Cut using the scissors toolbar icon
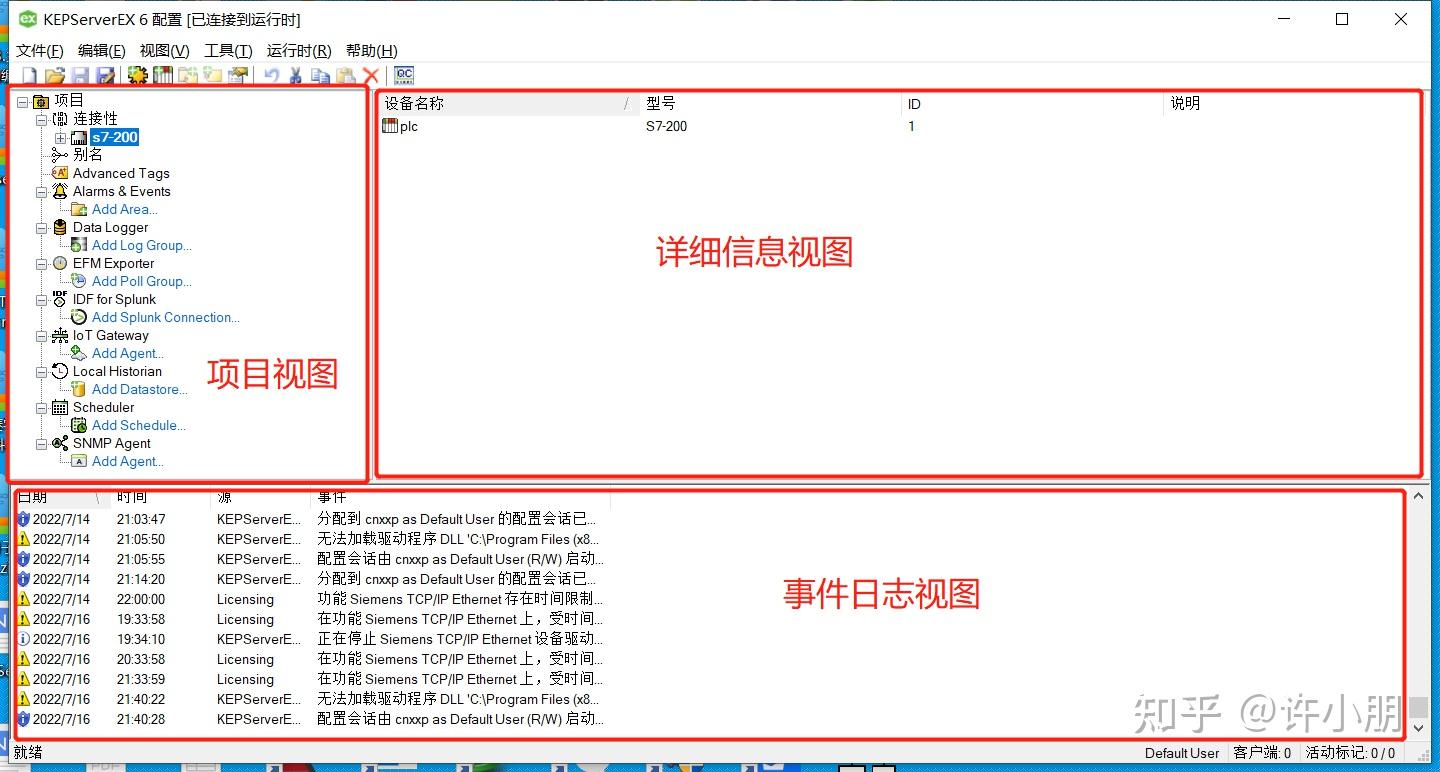 tap(296, 75)
